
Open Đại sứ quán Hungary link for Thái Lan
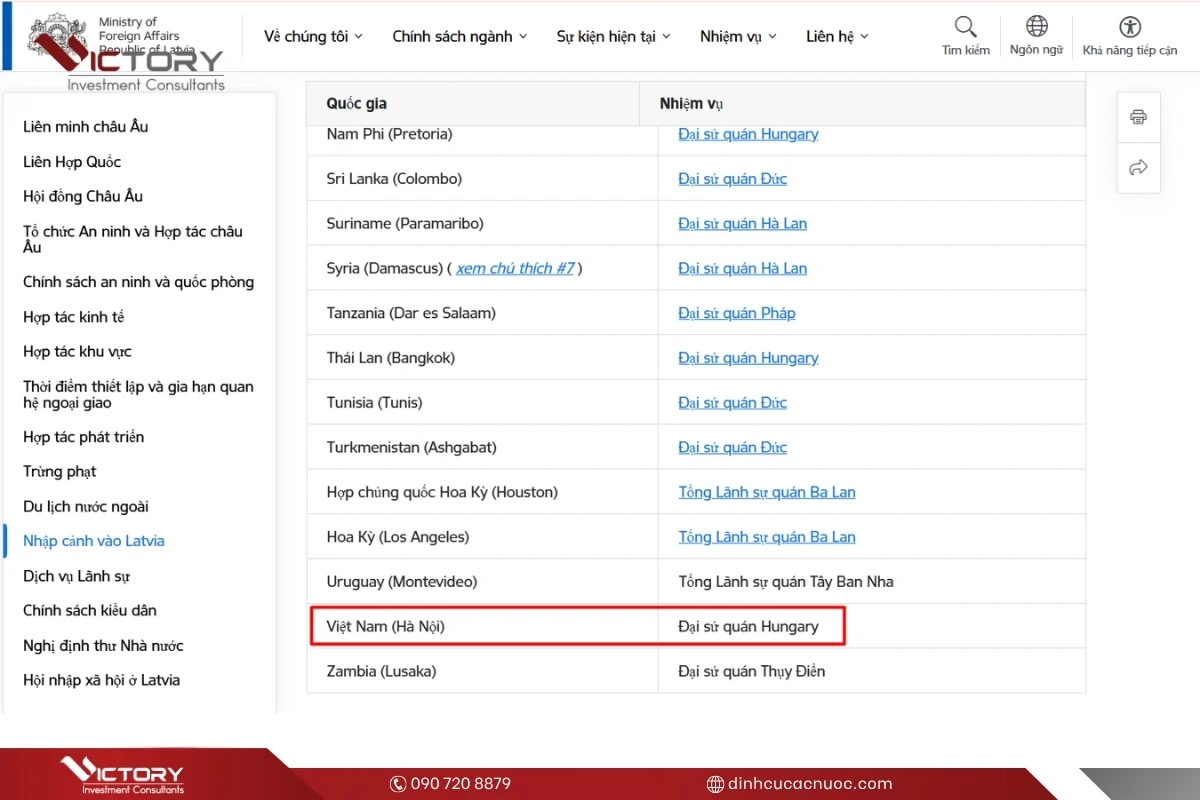click(748, 358)
